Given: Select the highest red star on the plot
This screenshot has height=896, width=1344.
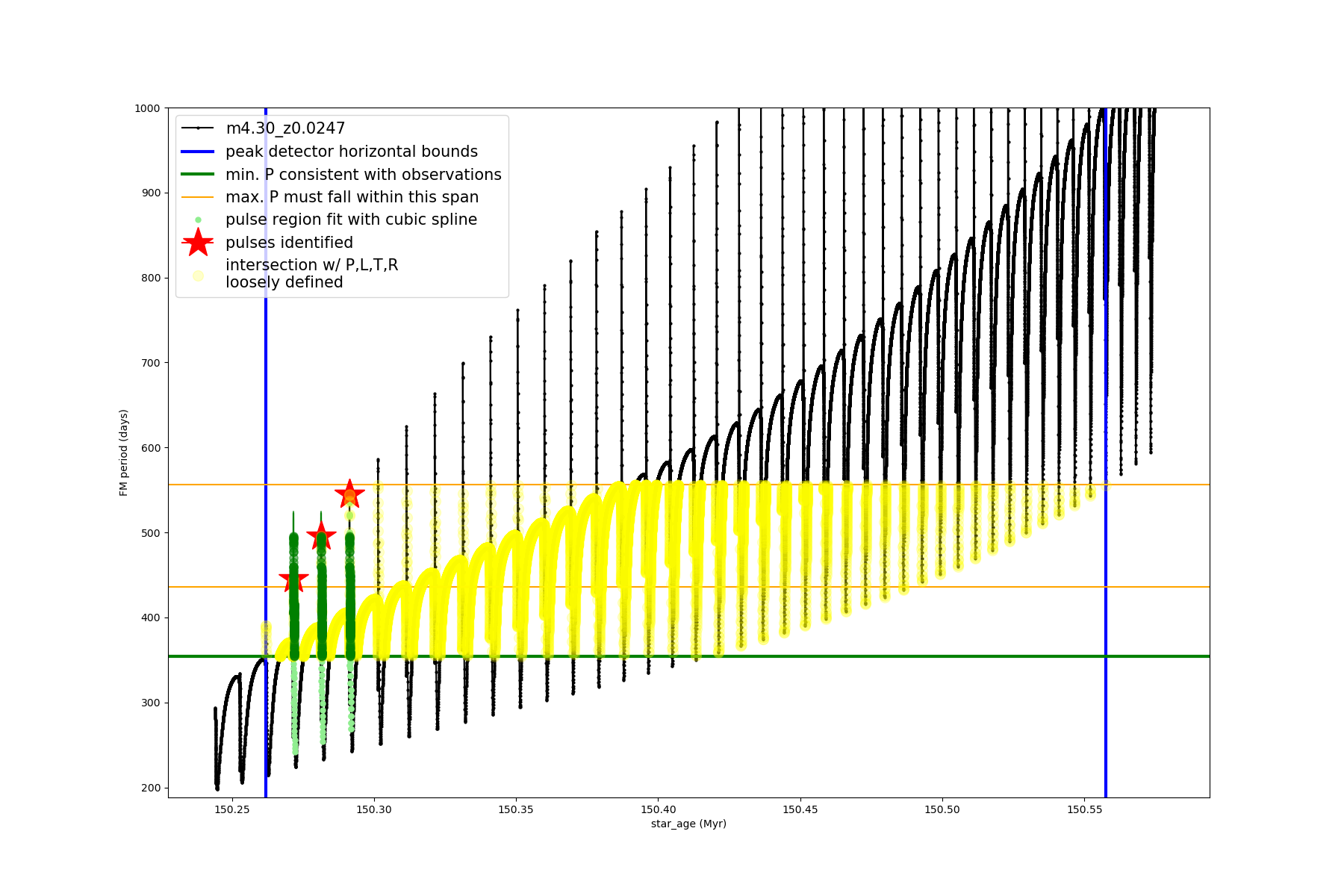Looking at the screenshot, I should point(349,494).
